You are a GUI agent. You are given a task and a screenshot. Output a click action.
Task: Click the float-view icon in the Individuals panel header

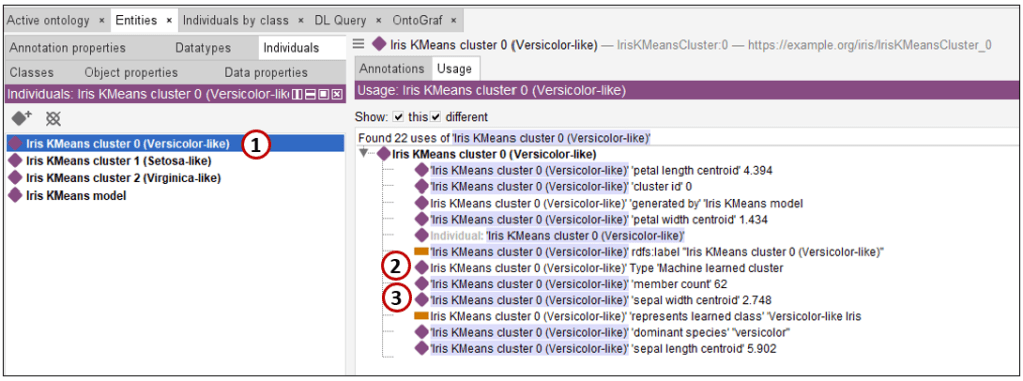[x=324, y=95]
